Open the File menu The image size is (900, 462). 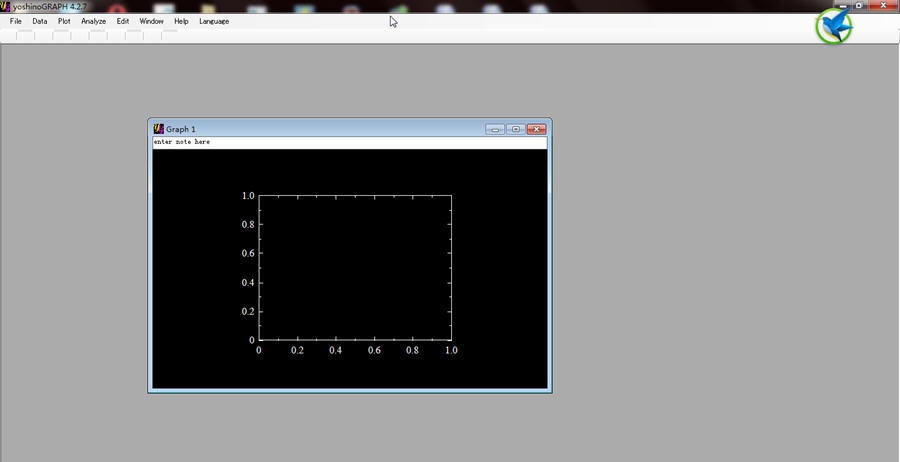click(x=16, y=21)
